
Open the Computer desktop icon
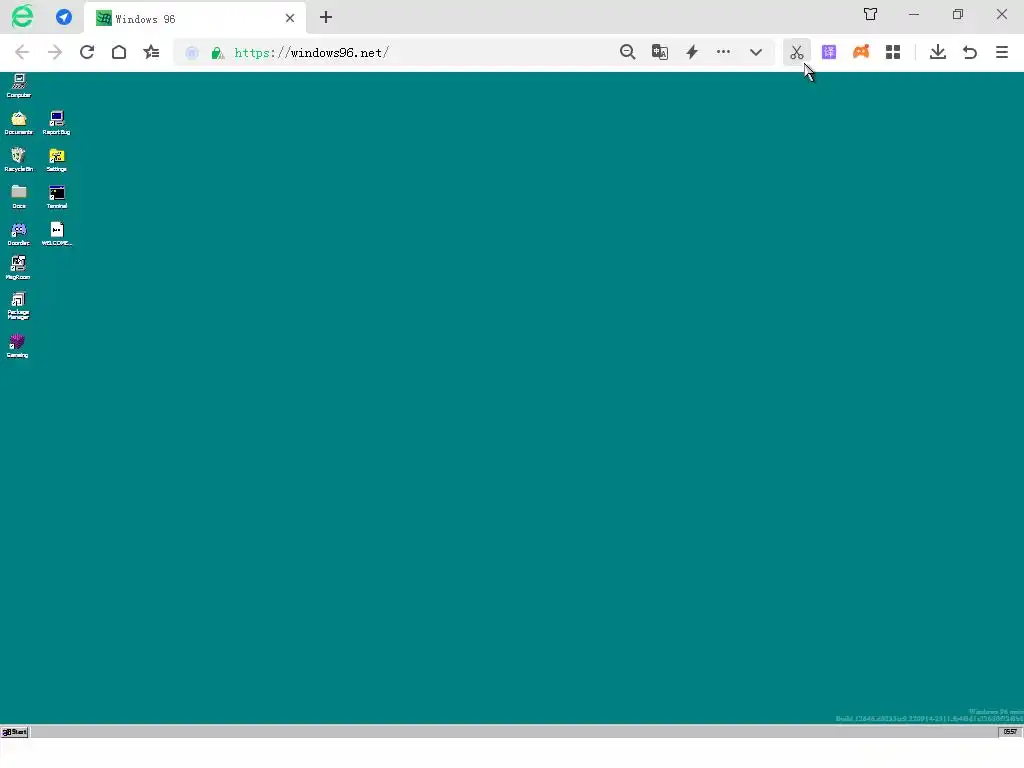click(19, 86)
